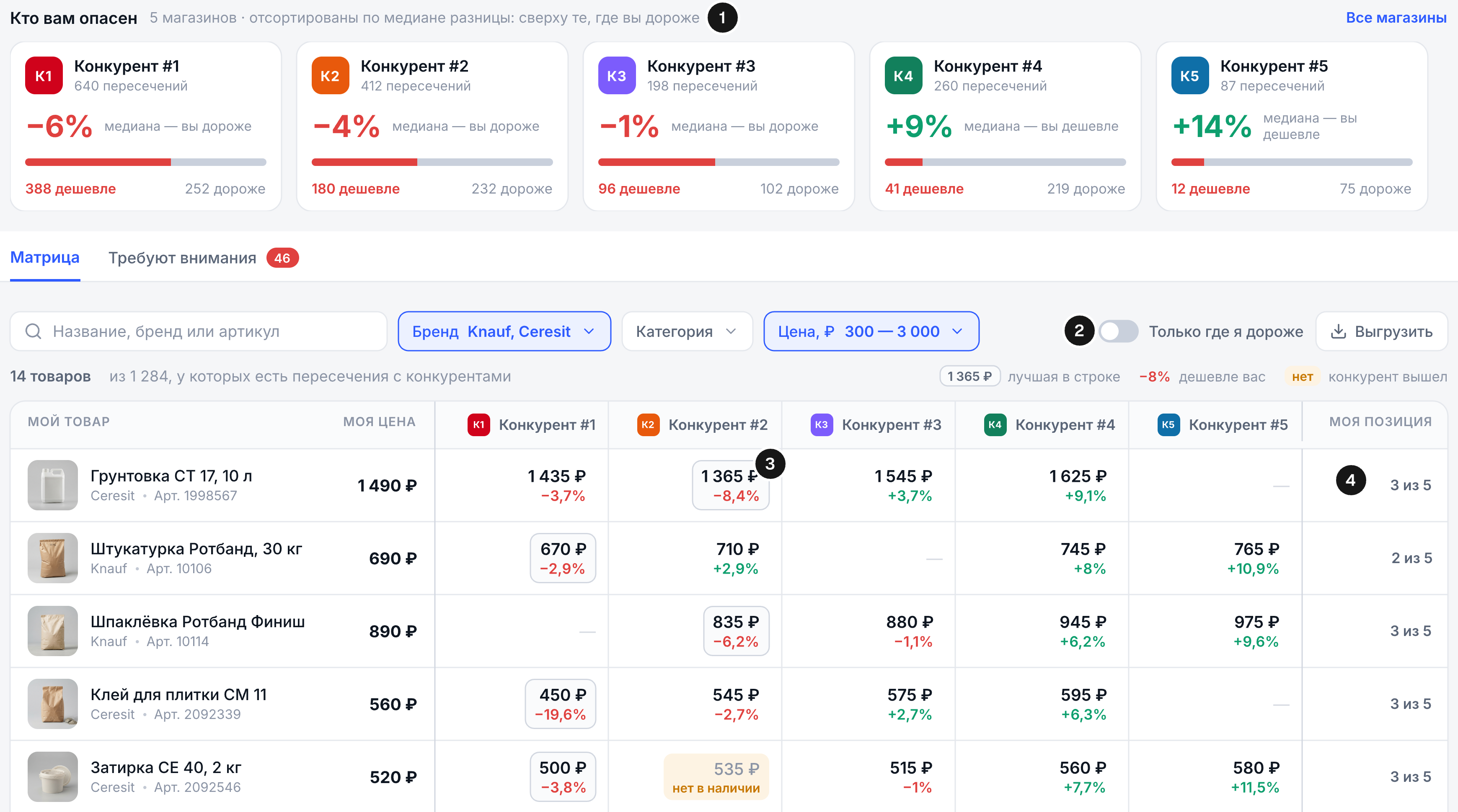Click the K4 badge in table column header

[995, 425]
